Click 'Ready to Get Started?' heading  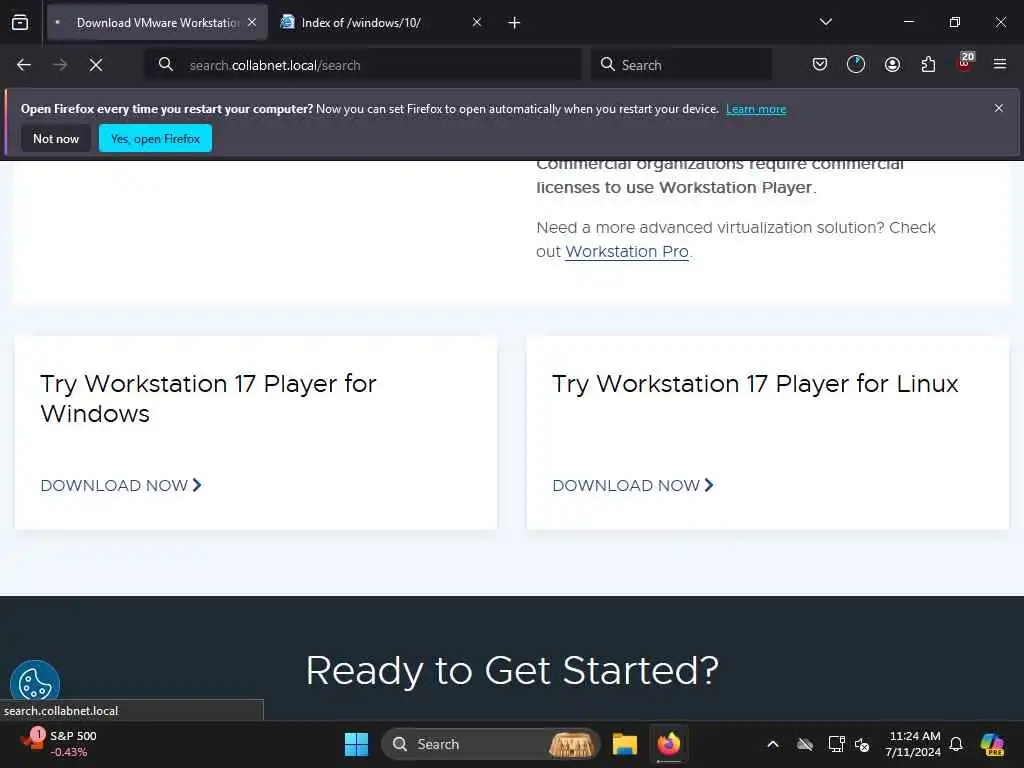[x=512, y=671]
